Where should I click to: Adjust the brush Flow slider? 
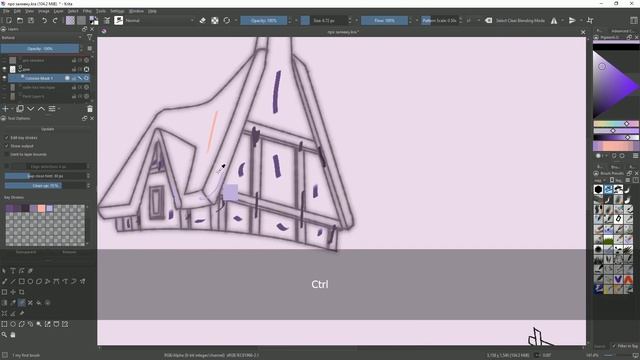click(x=384, y=20)
